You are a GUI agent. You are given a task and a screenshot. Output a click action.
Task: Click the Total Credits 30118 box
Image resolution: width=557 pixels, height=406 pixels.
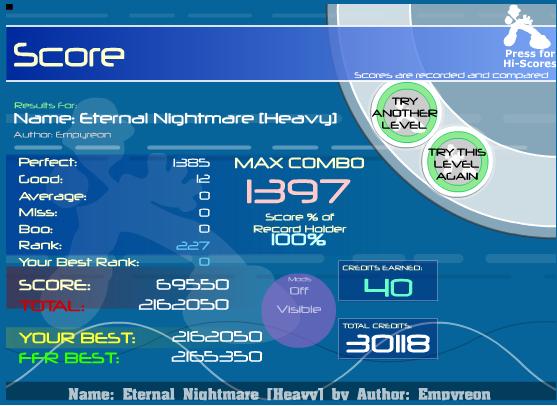click(388, 339)
